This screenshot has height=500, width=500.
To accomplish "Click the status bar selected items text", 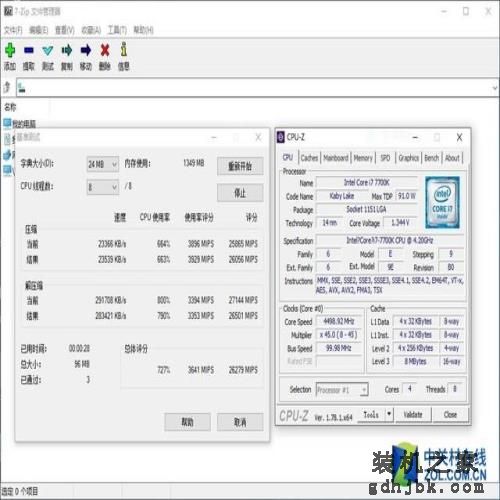I will pyautogui.click(x=20, y=491).
